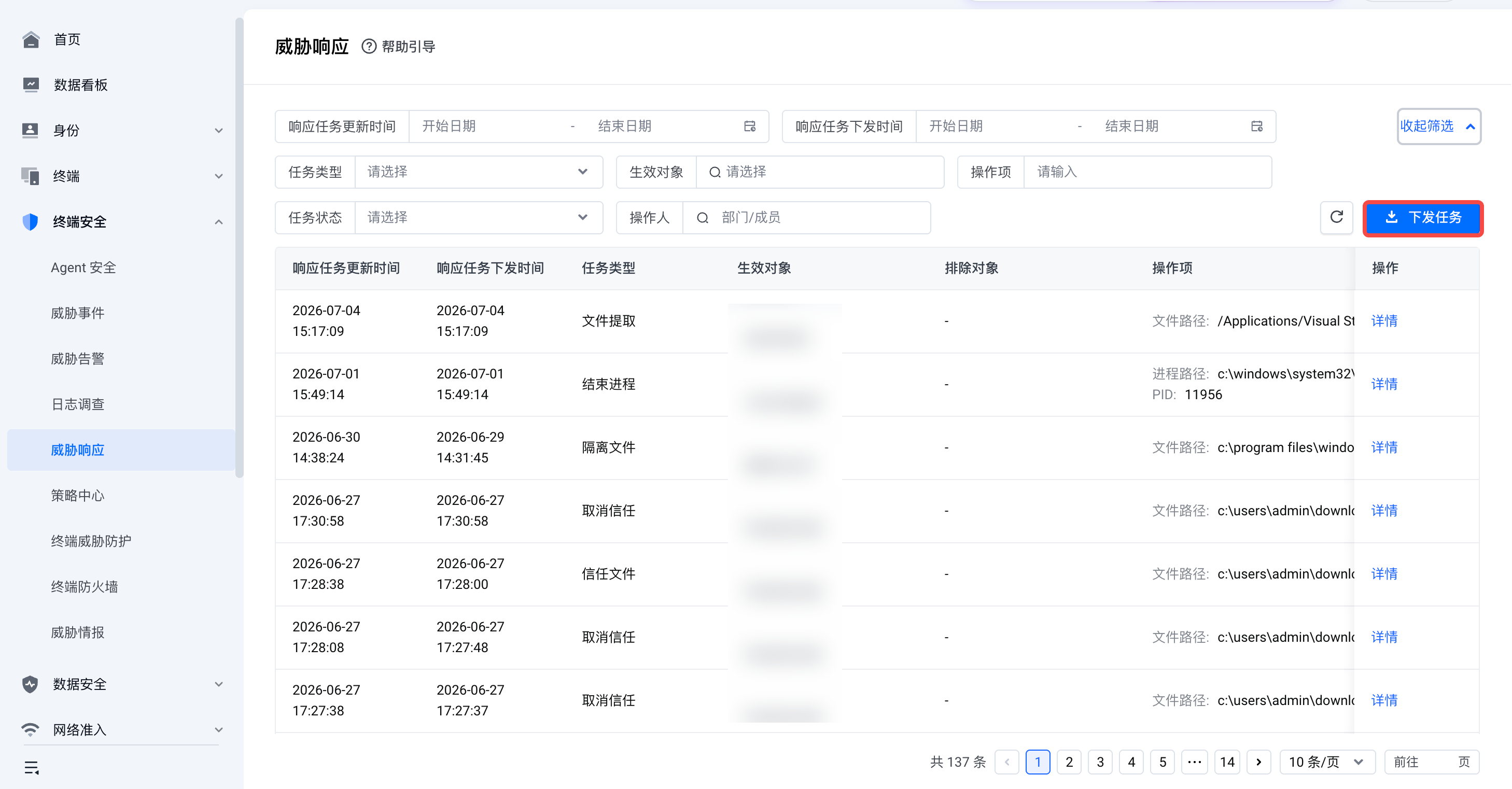Open 威胁告警 menu item
The height and width of the screenshot is (789, 1512).
pos(77,358)
